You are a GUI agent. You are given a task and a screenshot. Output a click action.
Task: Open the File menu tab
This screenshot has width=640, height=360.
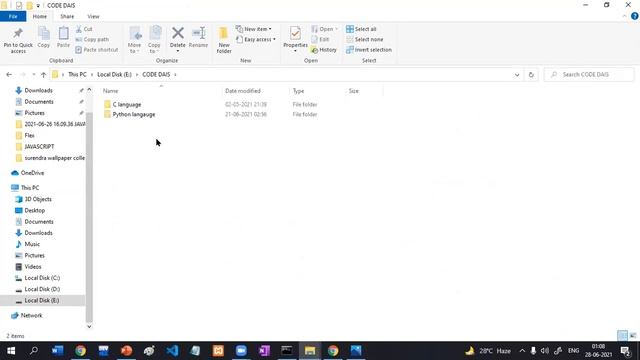[x=13, y=16]
